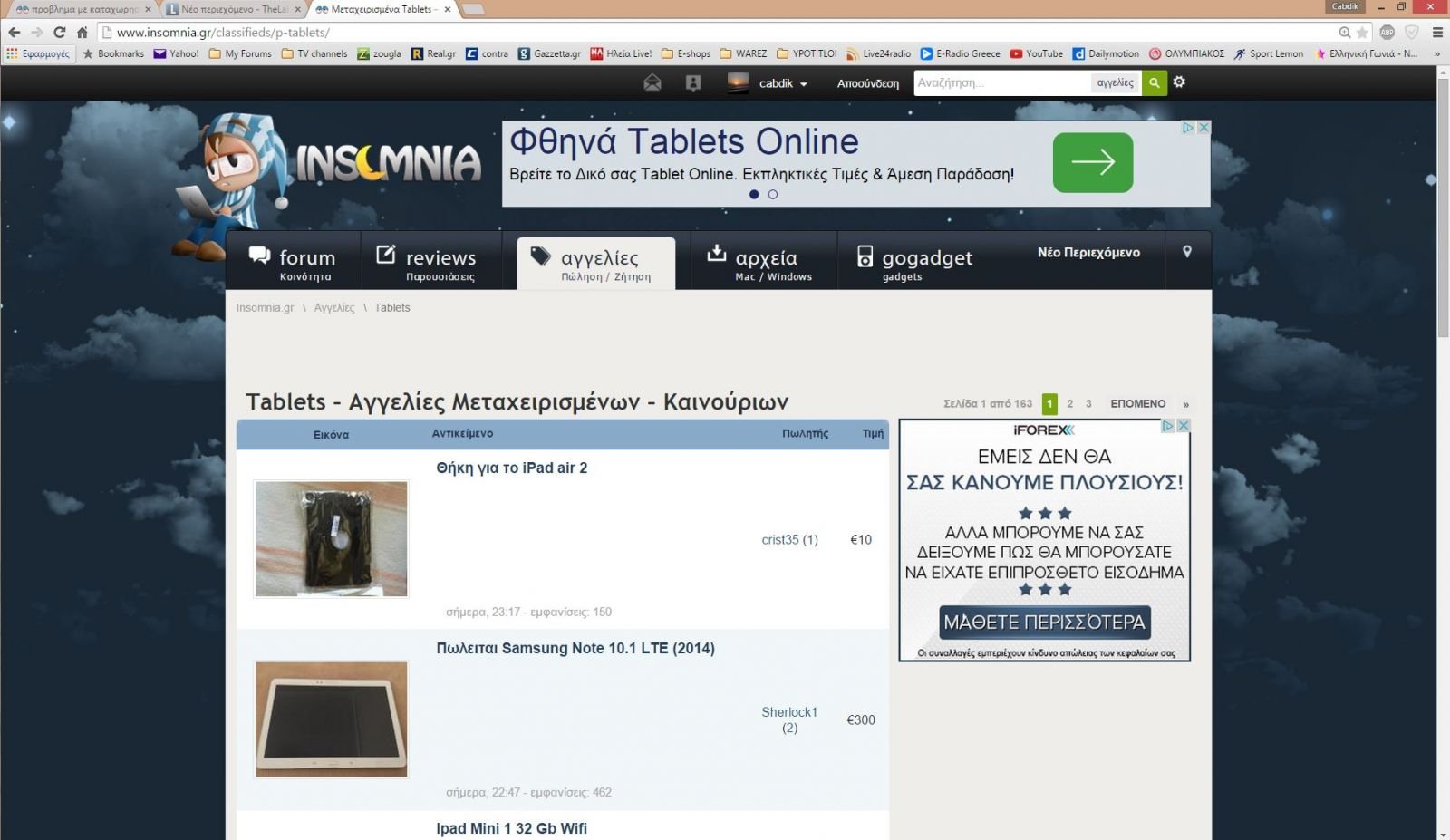Open Ipad Mini 1 32 Gb Wifi listing
The image size is (1450, 840).
512,828
